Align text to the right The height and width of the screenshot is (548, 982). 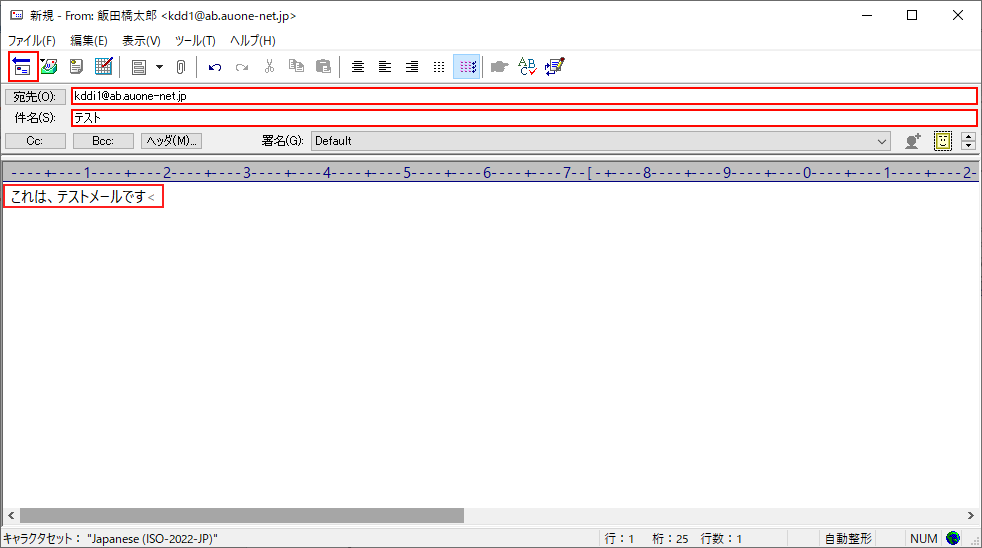[411, 67]
